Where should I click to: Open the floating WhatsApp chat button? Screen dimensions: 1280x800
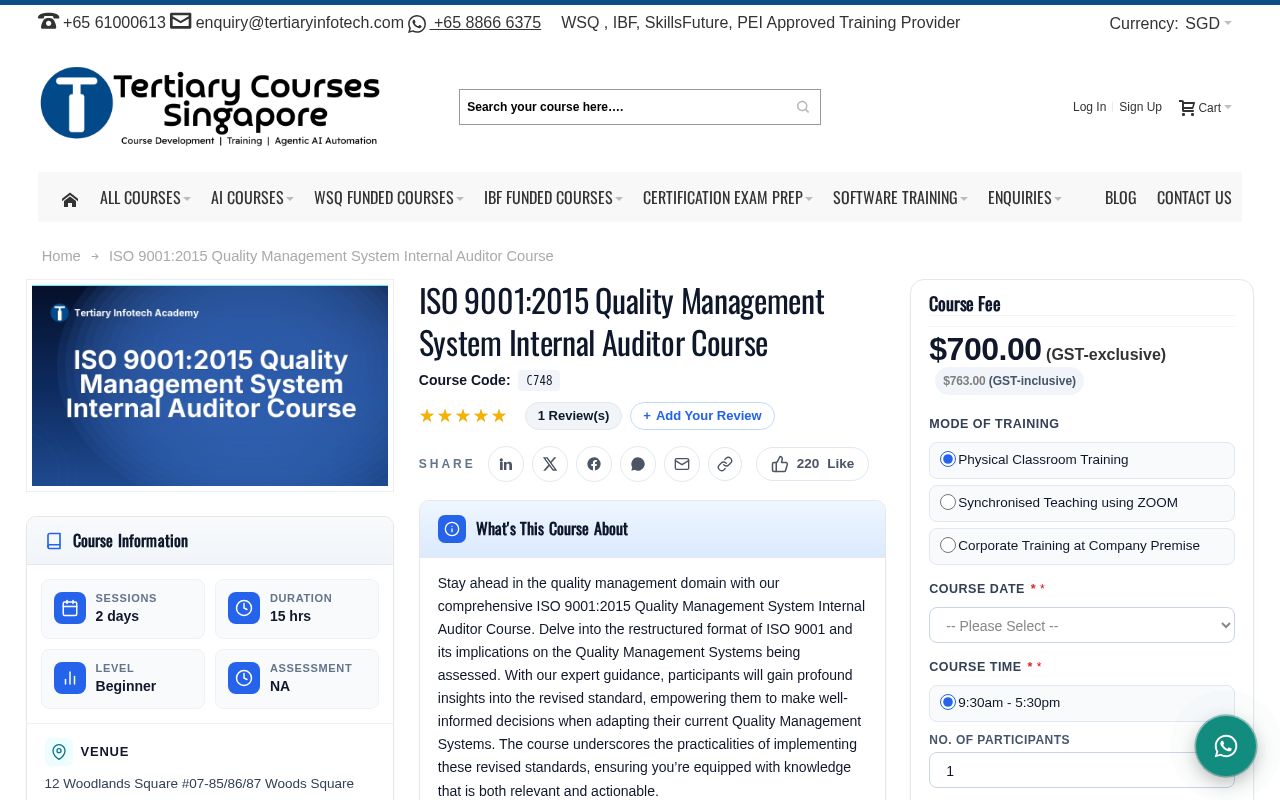tap(1226, 746)
